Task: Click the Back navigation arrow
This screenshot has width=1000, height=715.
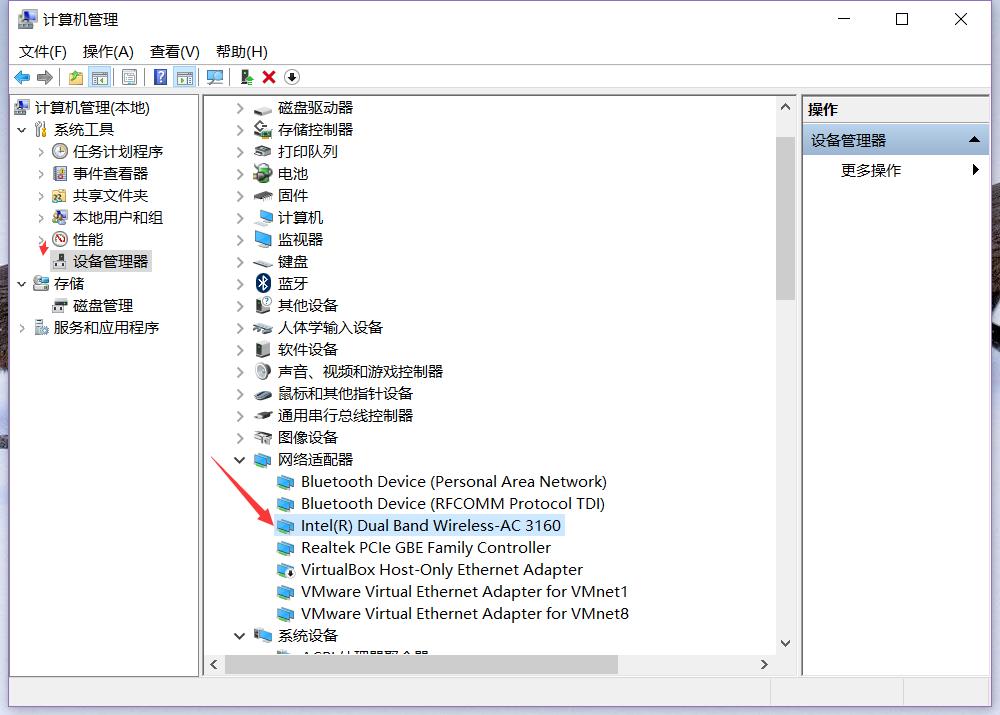Action: 21,77
